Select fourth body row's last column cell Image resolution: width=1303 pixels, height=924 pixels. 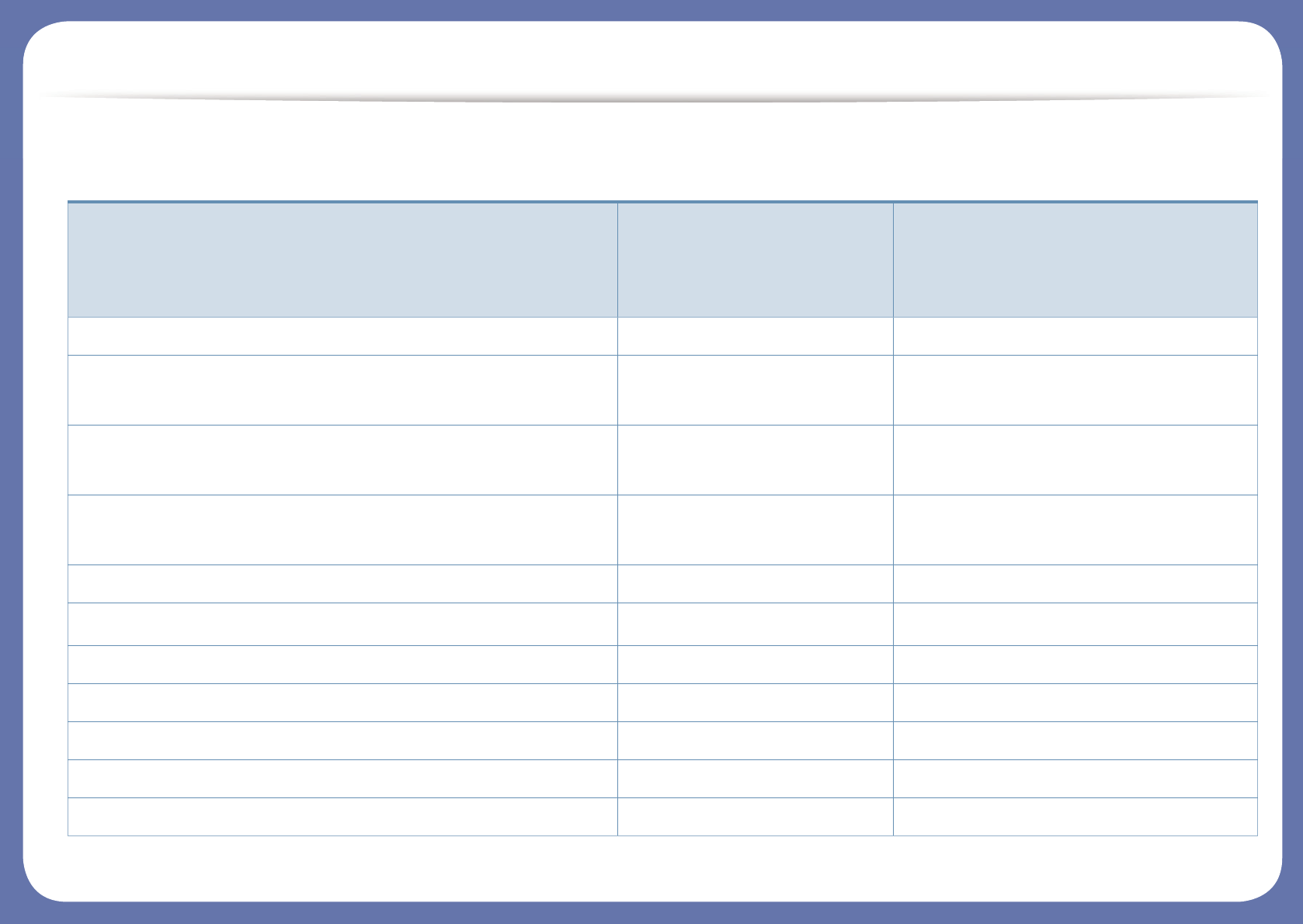click(1075, 530)
